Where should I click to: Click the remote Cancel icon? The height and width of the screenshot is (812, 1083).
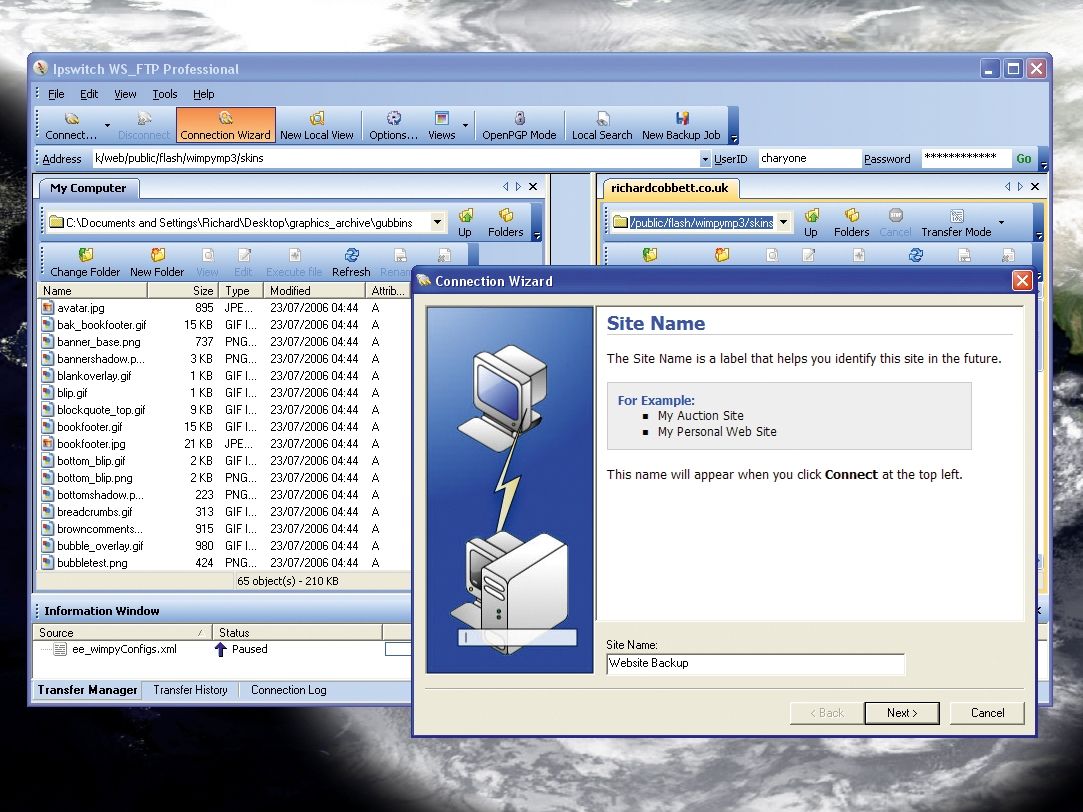point(895,222)
